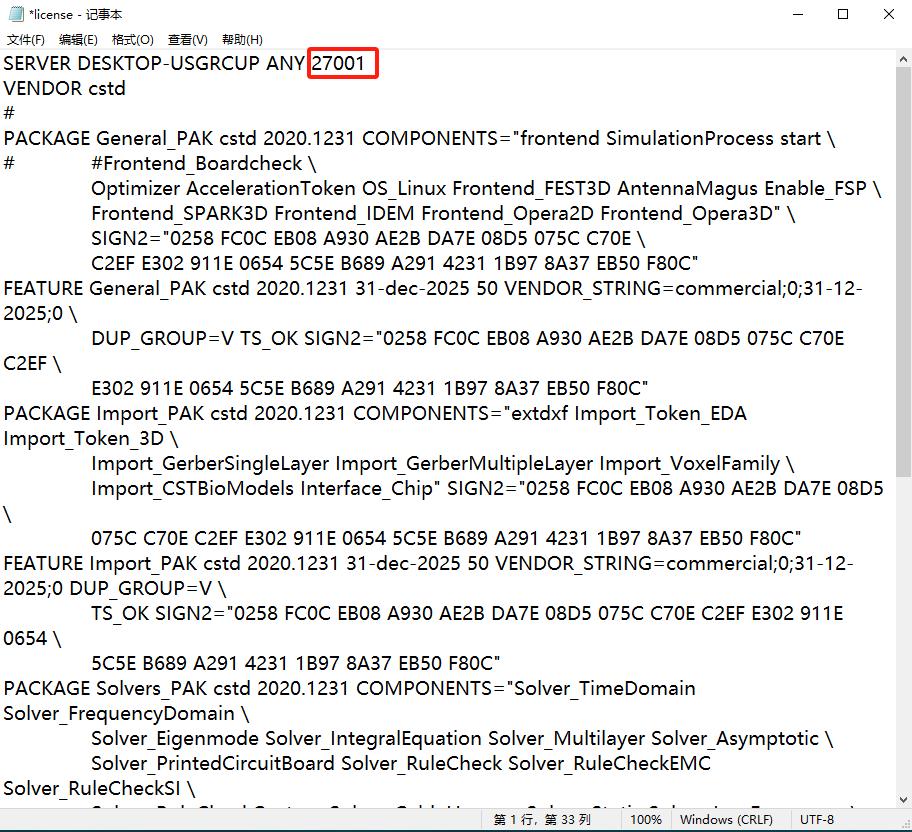The image size is (912, 832).
Task: Click the Notepad icon in the title bar
Action: pyautogui.click(x=16, y=14)
